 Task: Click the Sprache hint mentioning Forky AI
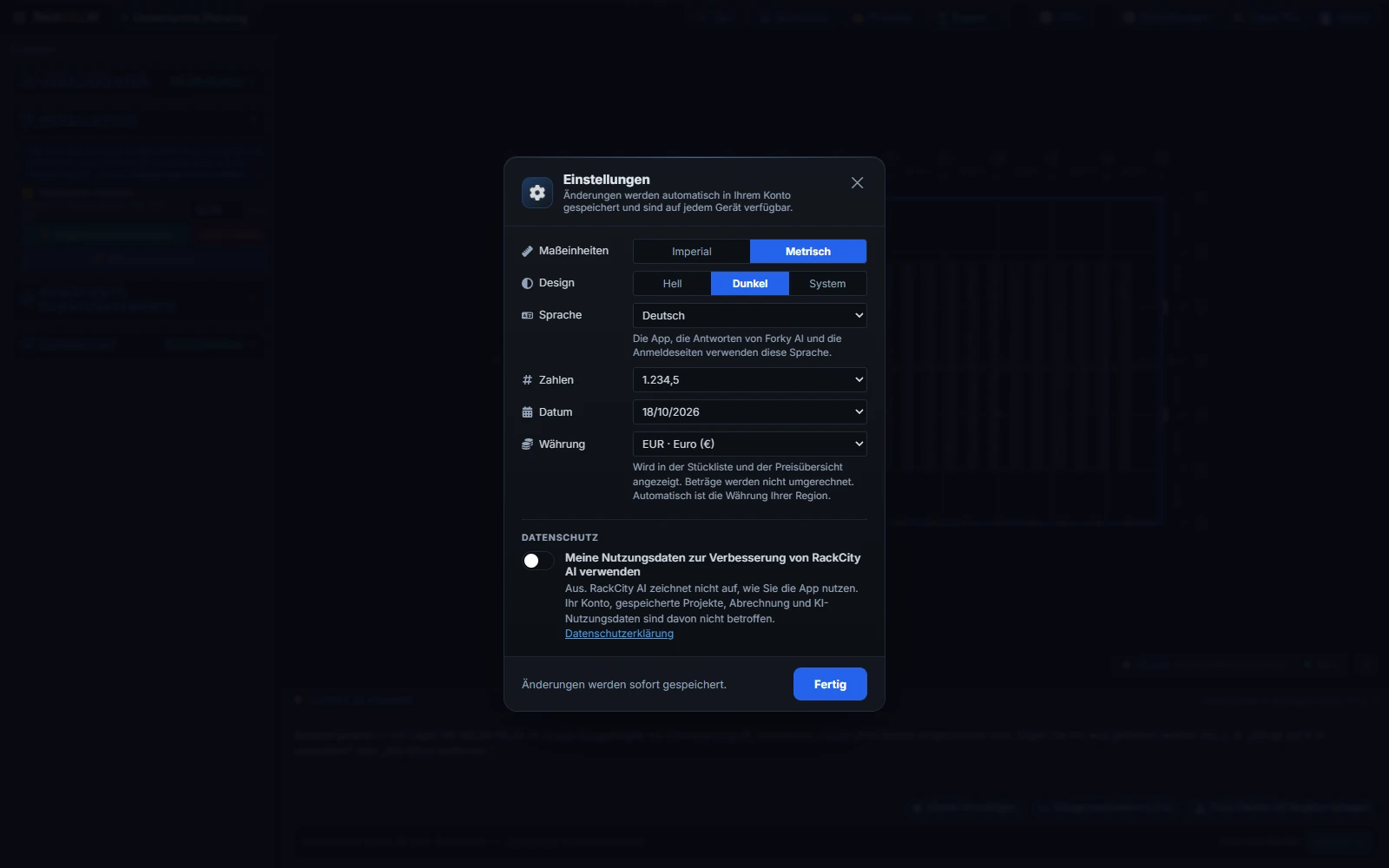coord(737,345)
